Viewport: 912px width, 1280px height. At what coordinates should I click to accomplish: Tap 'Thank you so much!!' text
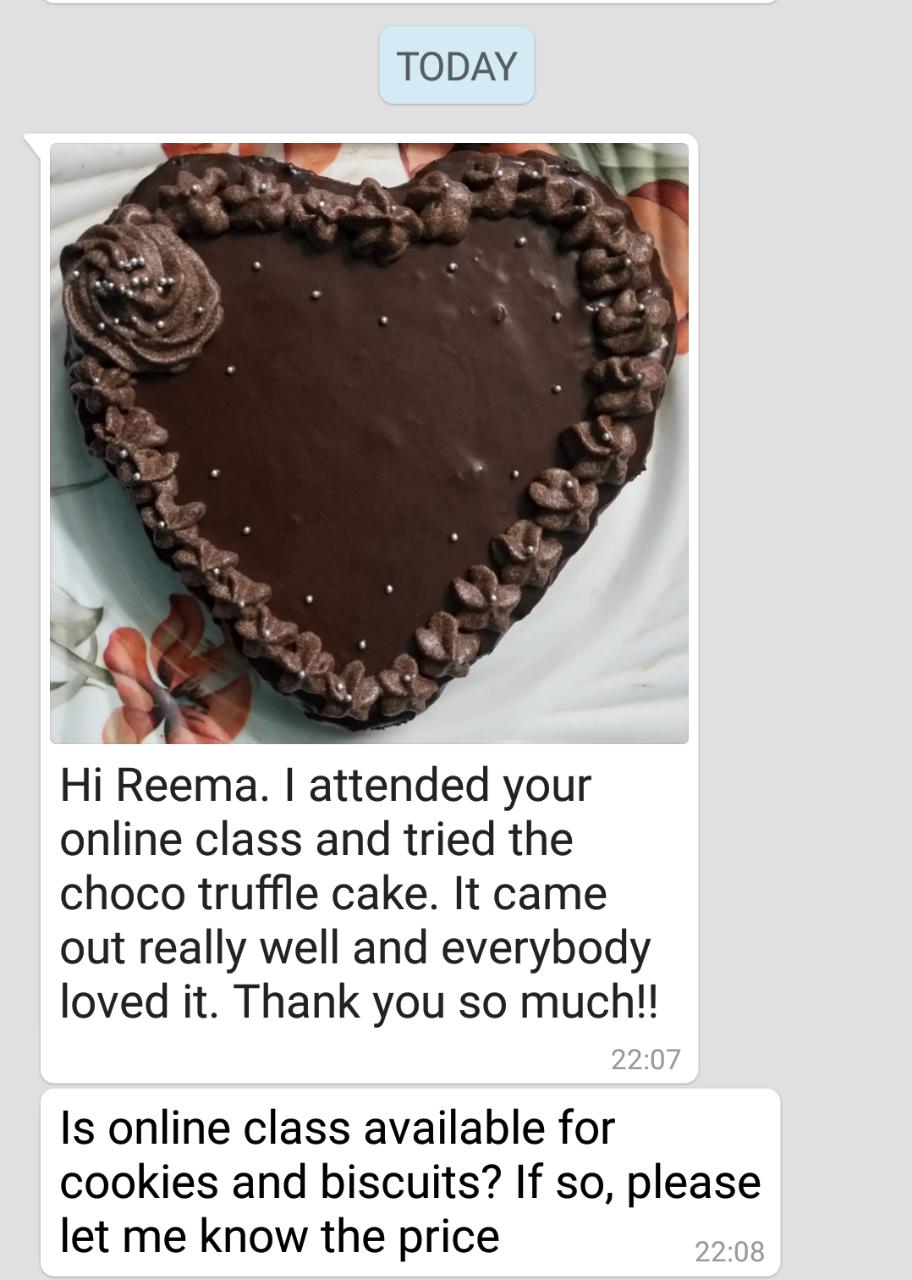[x=447, y=1001]
